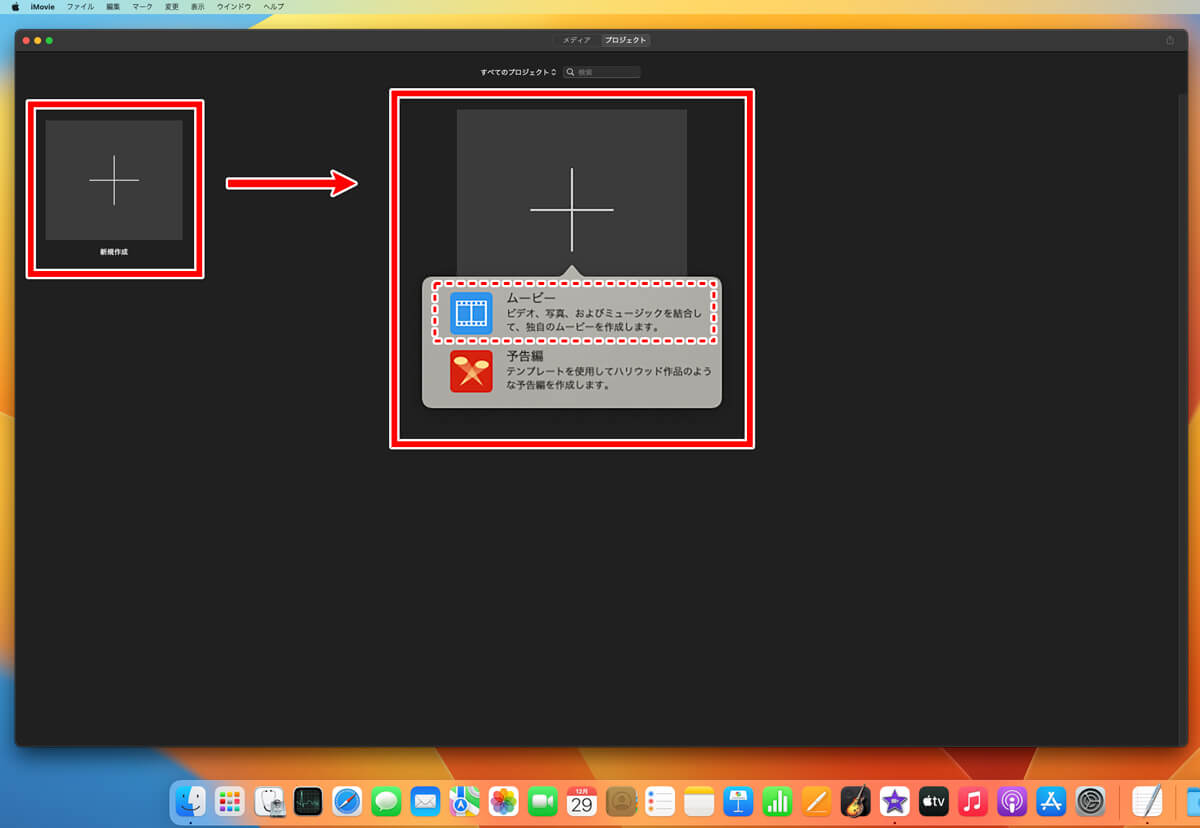Open TextEdit from the Dock
This screenshot has width=1200, height=828.
(x=1147, y=801)
